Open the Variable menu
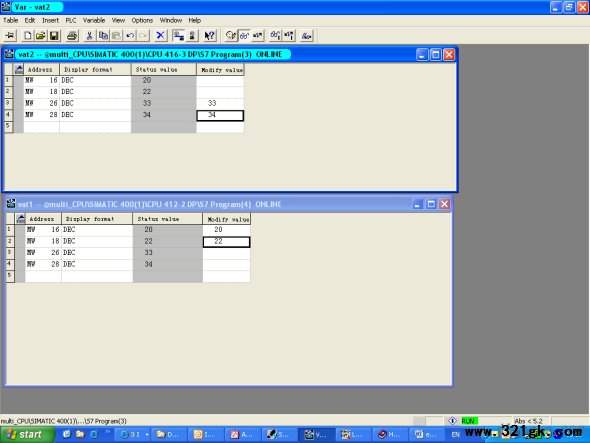The height and width of the screenshot is (443, 590). (x=94, y=20)
